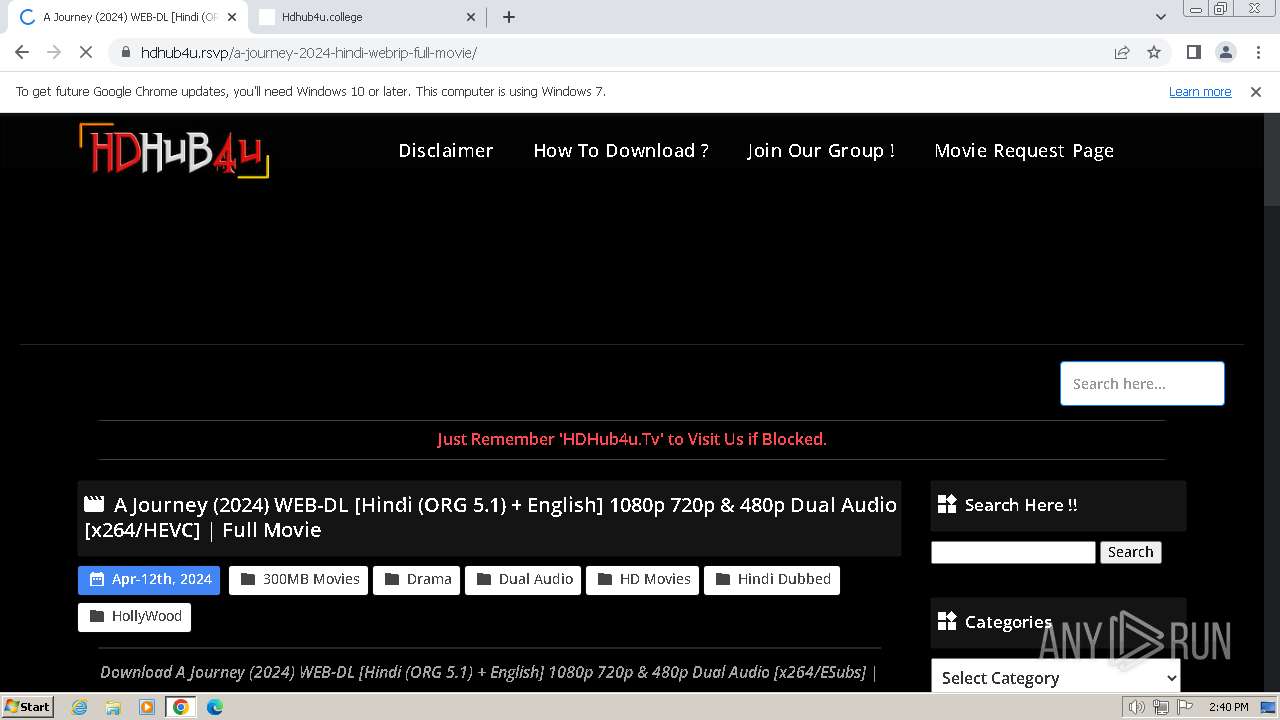
Task: Open the Apr-12th, 2024 date tag
Action: pyautogui.click(x=149, y=580)
